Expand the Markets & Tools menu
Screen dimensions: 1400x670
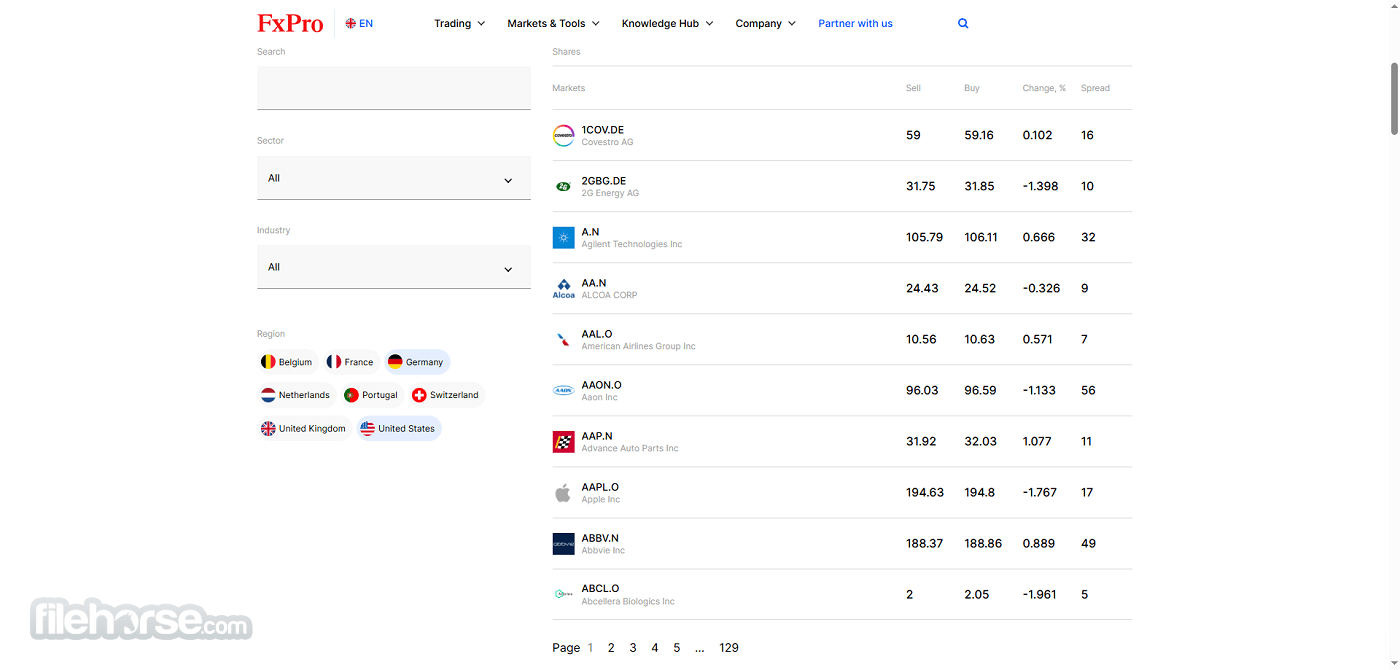click(x=554, y=23)
